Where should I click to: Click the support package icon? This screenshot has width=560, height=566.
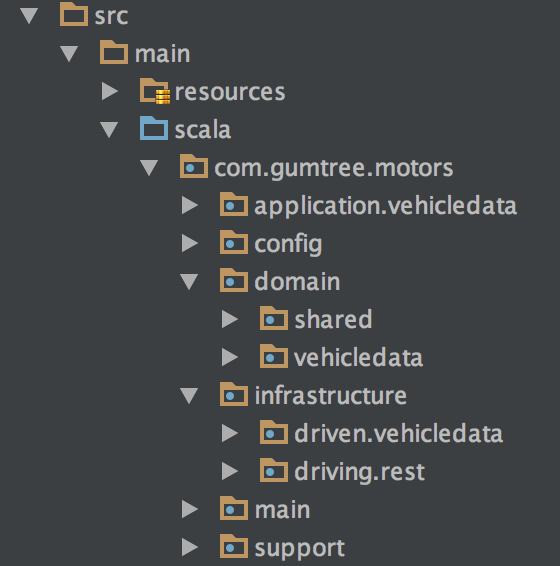click(x=234, y=546)
